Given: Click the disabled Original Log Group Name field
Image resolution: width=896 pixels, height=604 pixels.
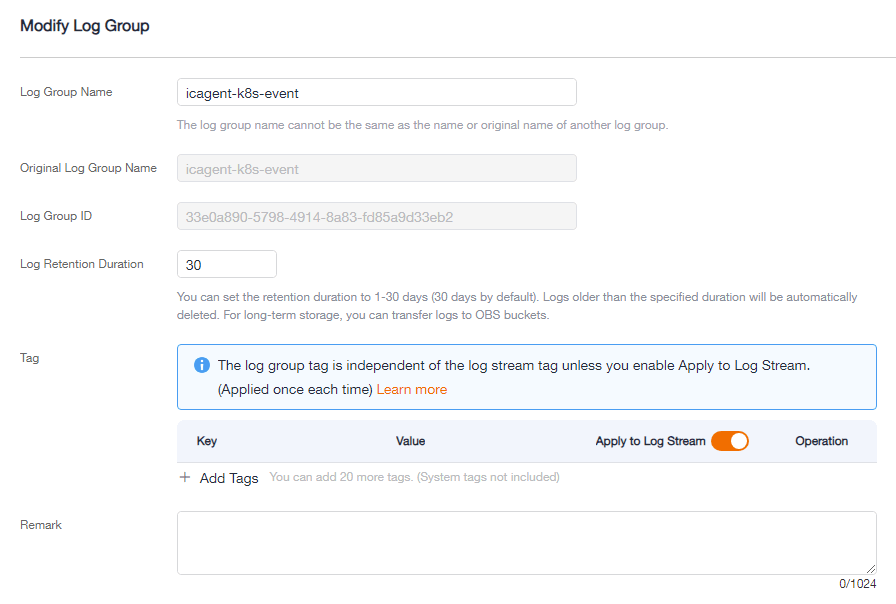Looking at the screenshot, I should pos(377,169).
